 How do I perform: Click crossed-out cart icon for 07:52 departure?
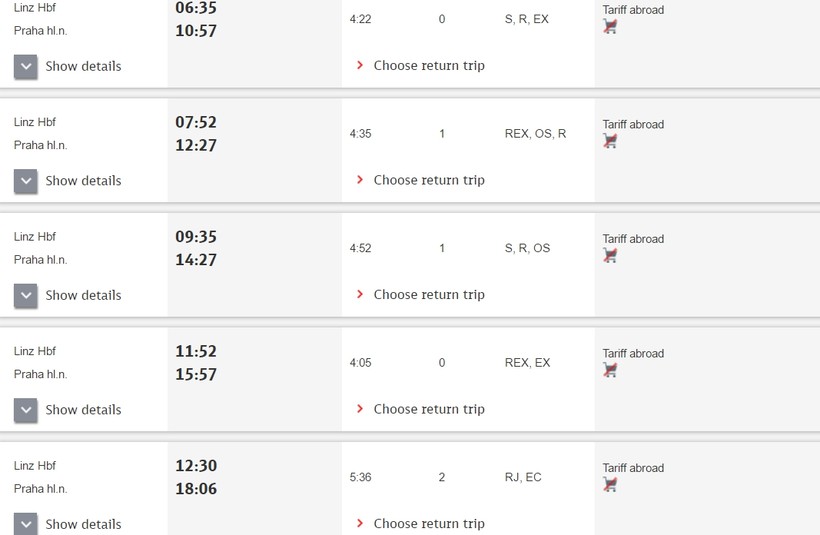(x=610, y=141)
